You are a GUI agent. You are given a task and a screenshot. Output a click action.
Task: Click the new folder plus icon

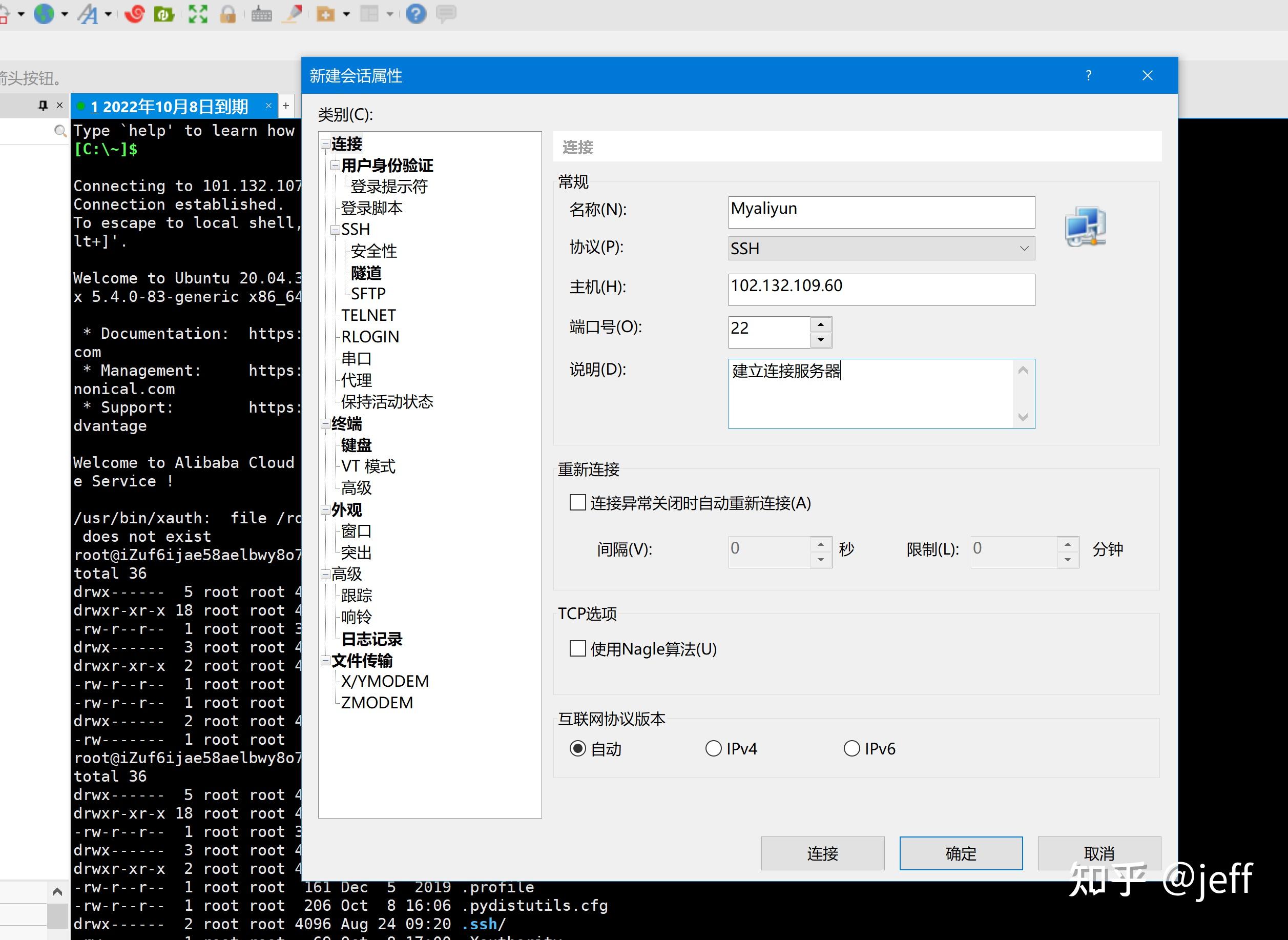(325, 14)
